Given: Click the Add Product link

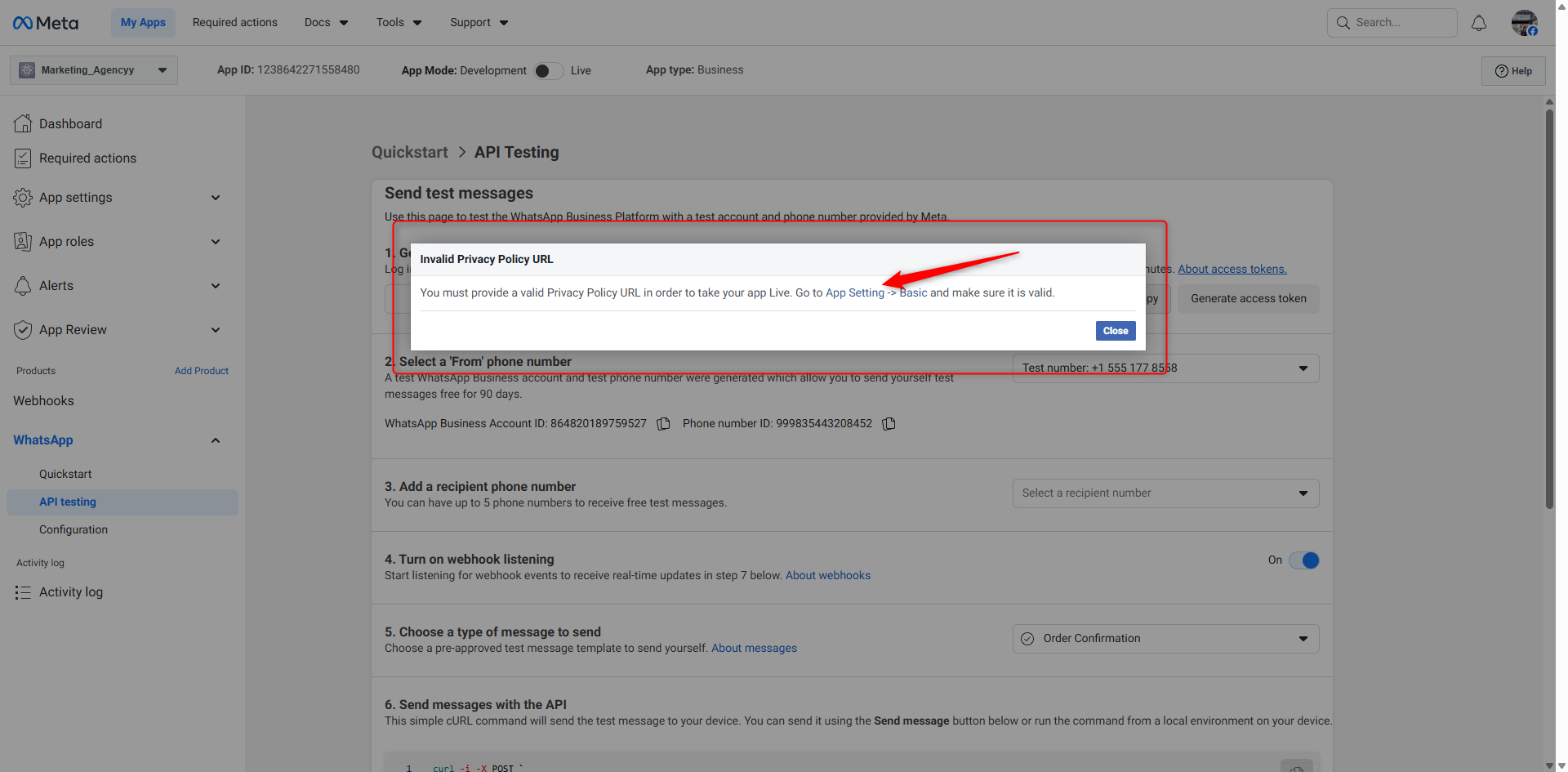Looking at the screenshot, I should point(202,371).
